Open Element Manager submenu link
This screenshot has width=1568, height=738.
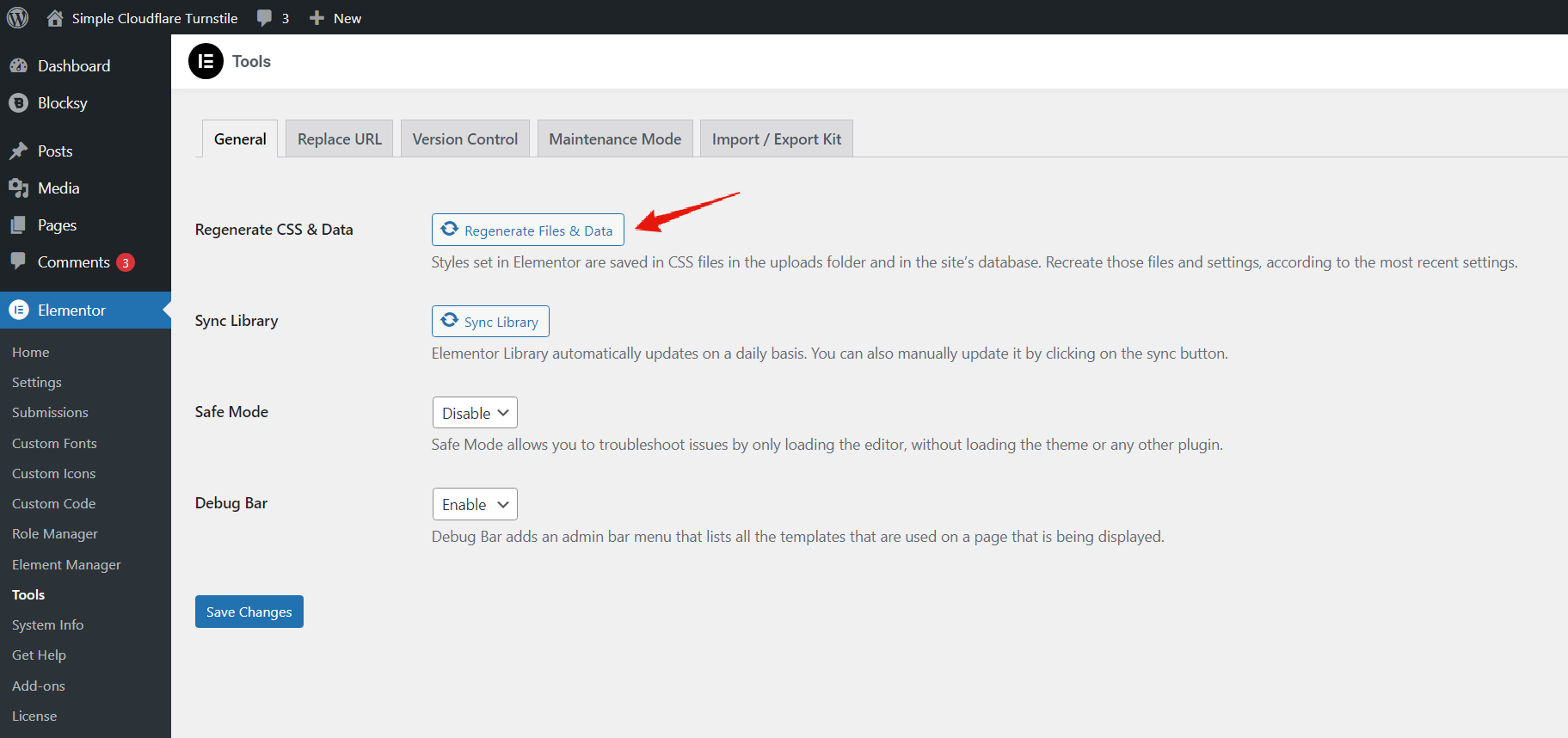click(x=66, y=564)
